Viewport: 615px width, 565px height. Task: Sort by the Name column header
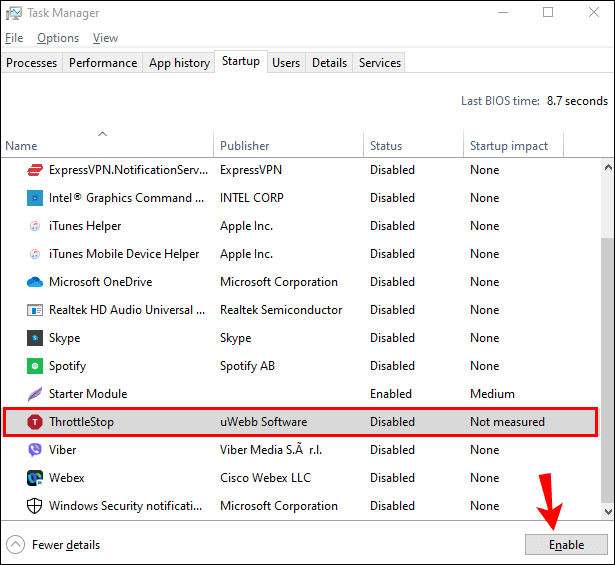coord(107,144)
